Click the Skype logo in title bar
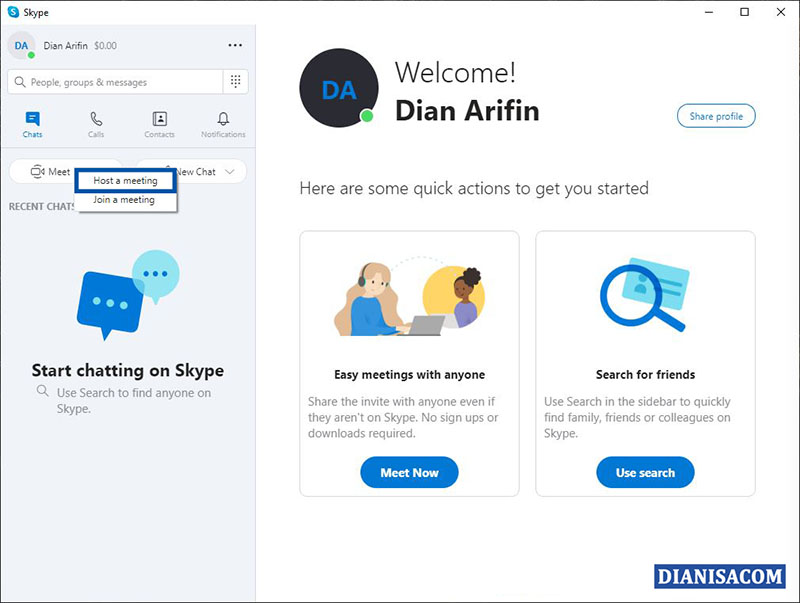Screen dimensions: 800x603 pos(13,12)
